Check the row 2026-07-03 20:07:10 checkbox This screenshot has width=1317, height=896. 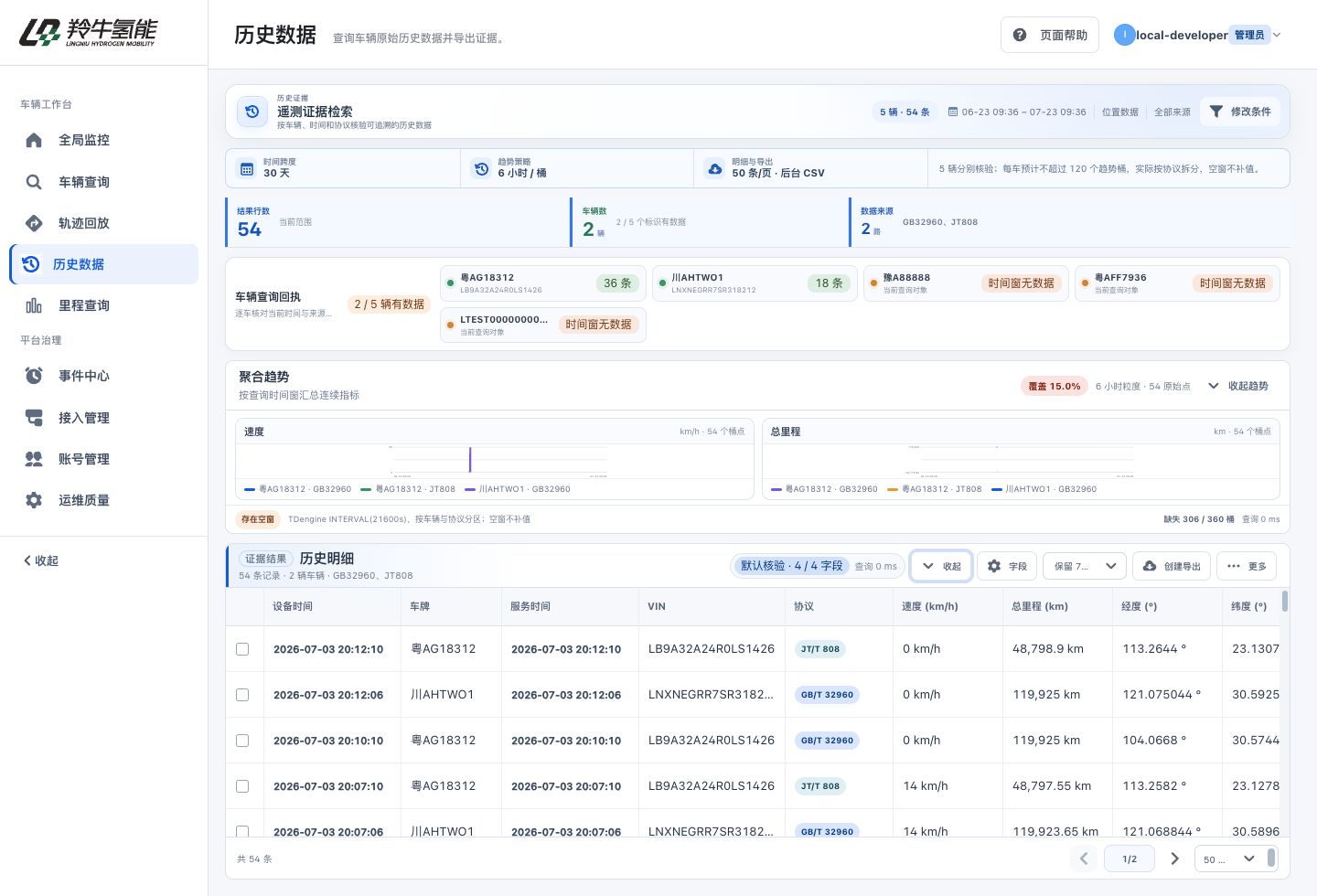tap(242, 786)
